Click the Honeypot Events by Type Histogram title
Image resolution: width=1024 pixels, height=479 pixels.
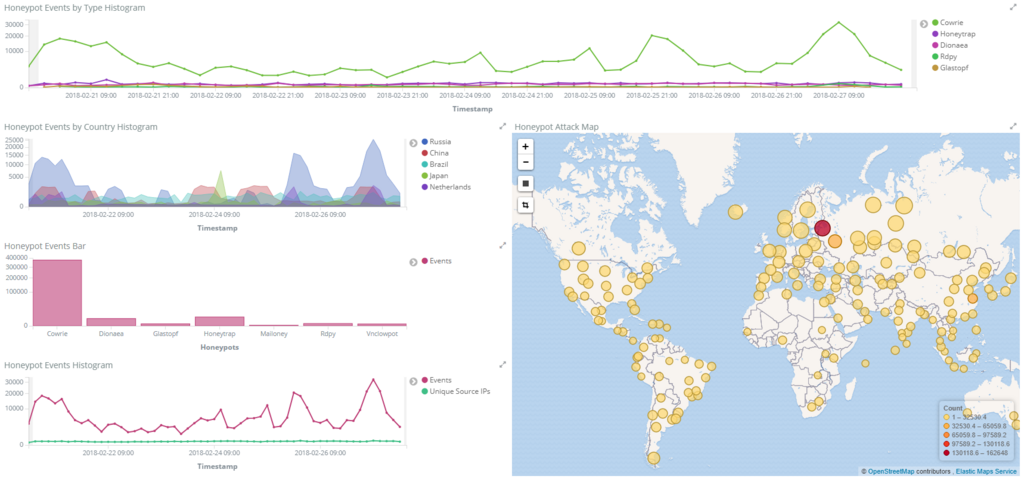tap(75, 8)
